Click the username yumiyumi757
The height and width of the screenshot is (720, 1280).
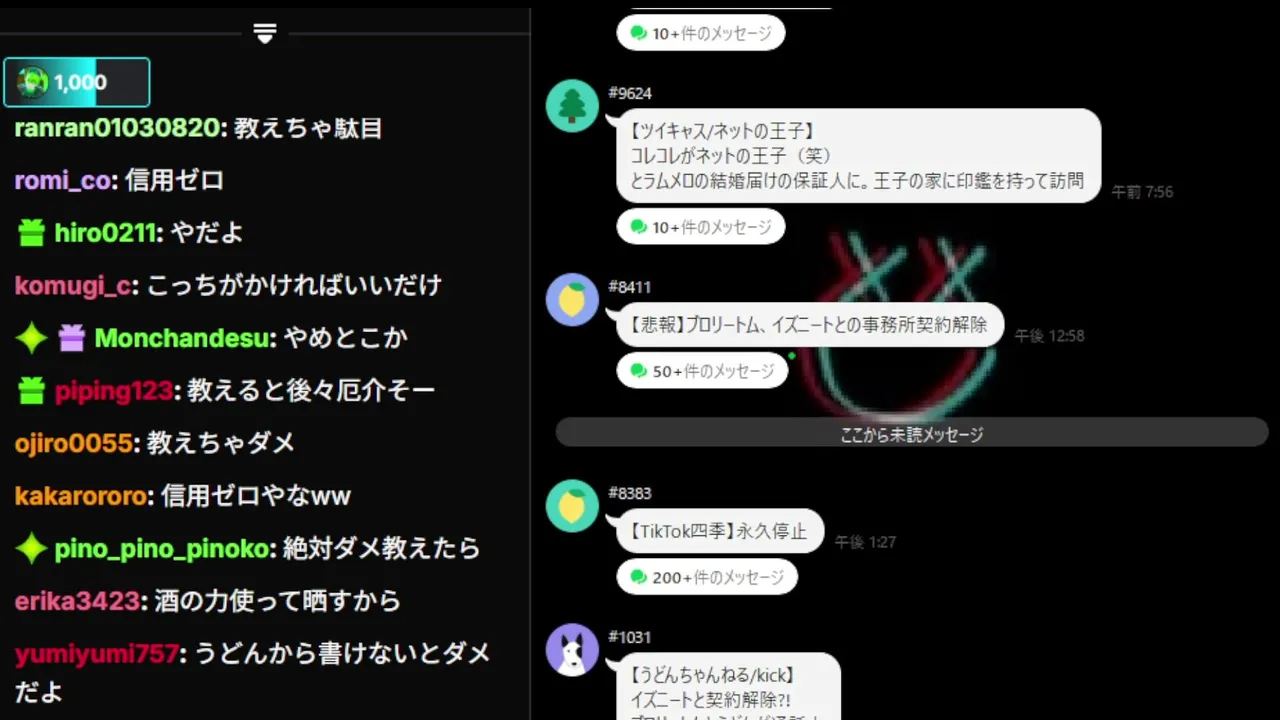click(97, 653)
